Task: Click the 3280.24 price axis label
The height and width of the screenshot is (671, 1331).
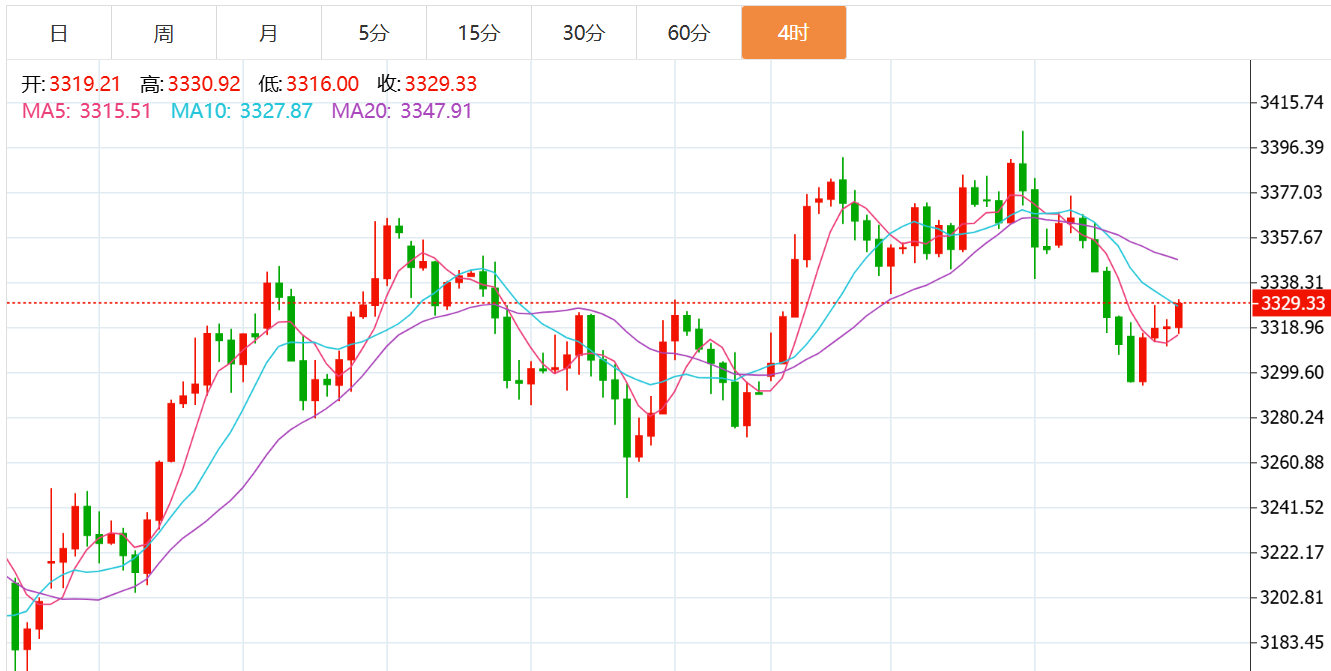Action: [1292, 418]
